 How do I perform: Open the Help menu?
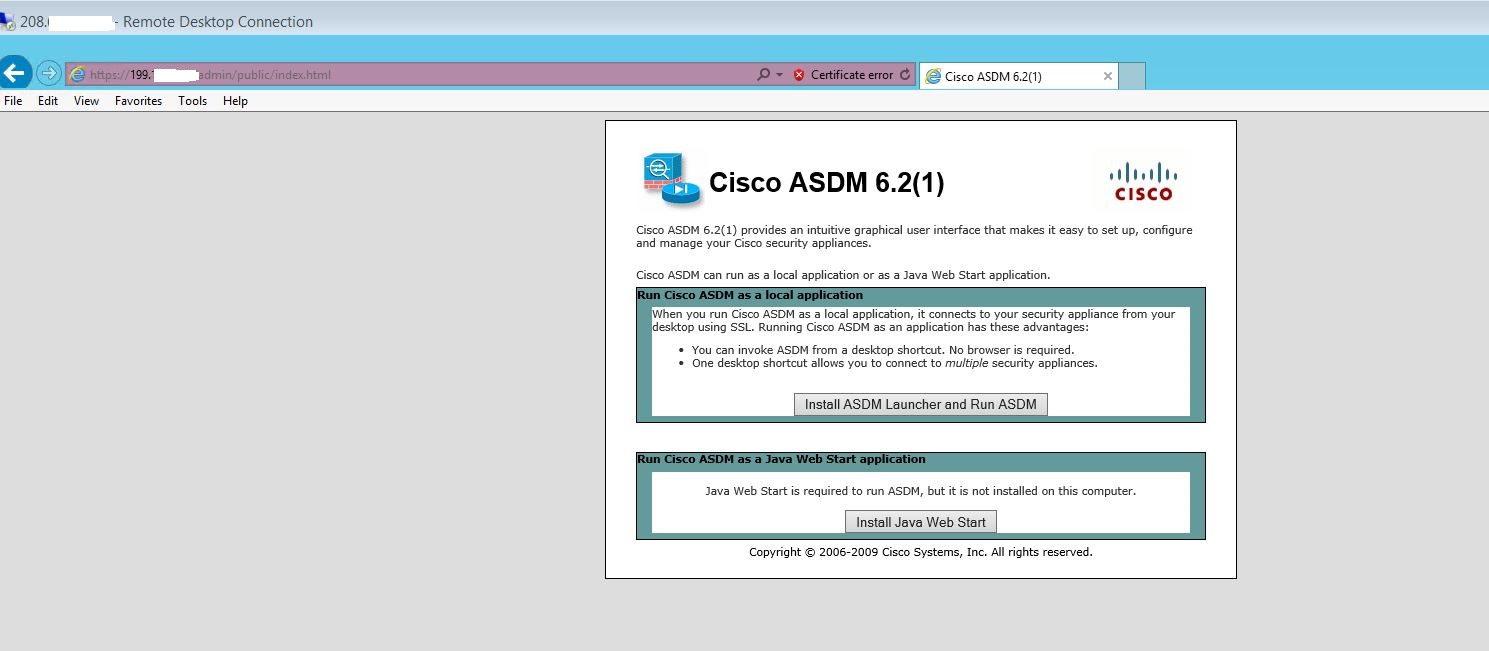235,101
